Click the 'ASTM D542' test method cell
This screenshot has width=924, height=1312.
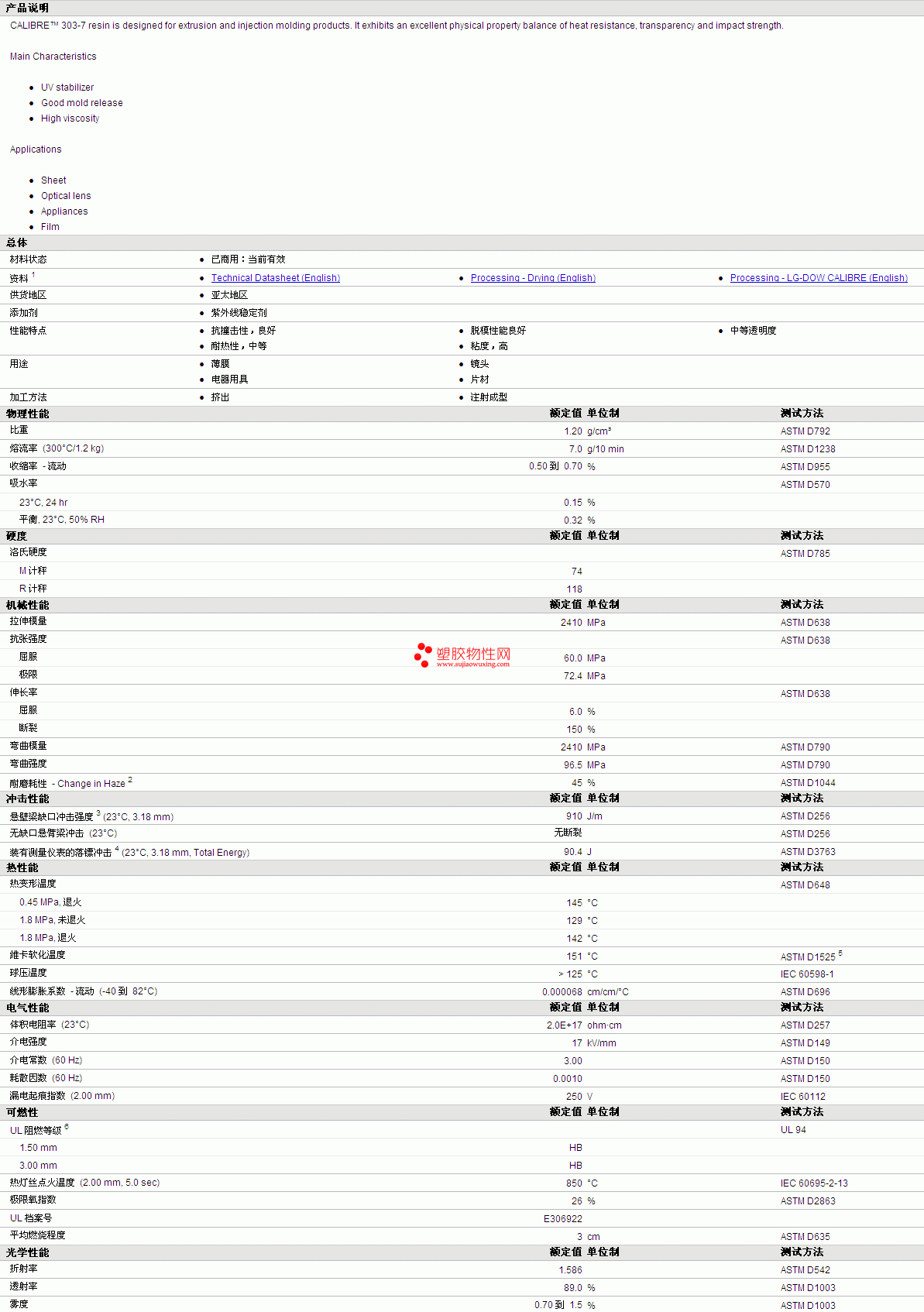point(805,1270)
